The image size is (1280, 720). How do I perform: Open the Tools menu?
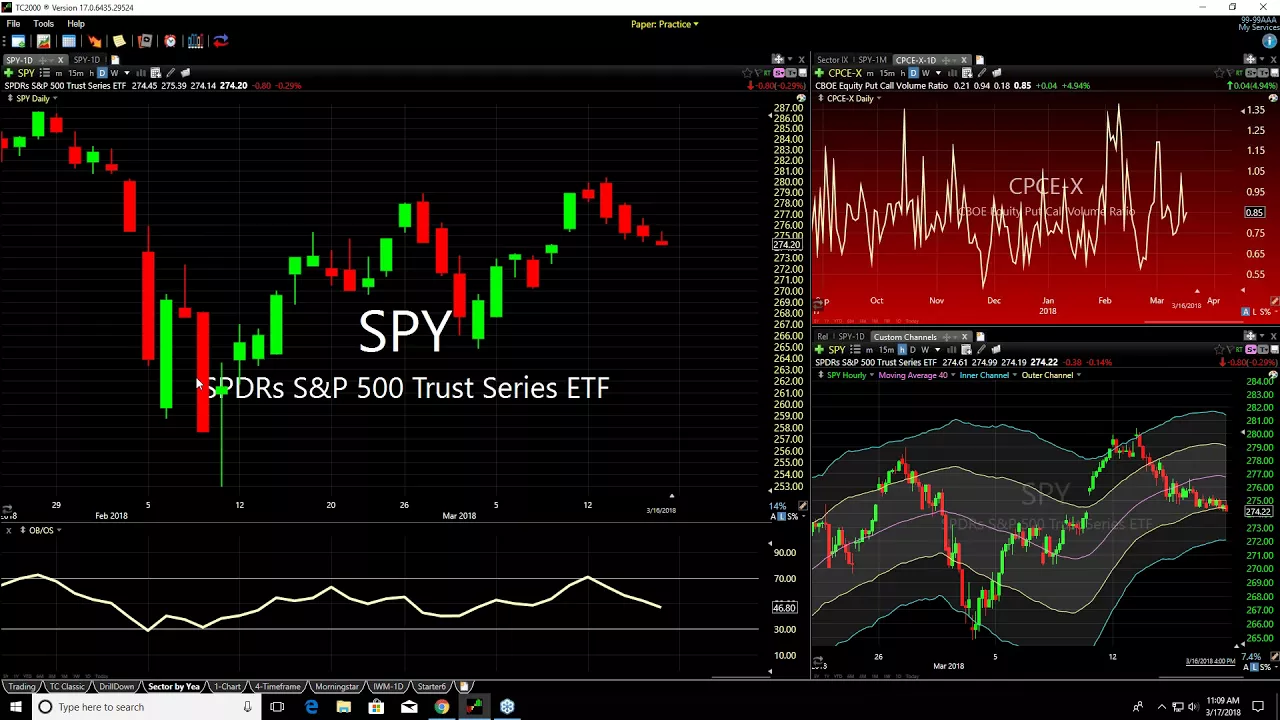[x=43, y=23]
